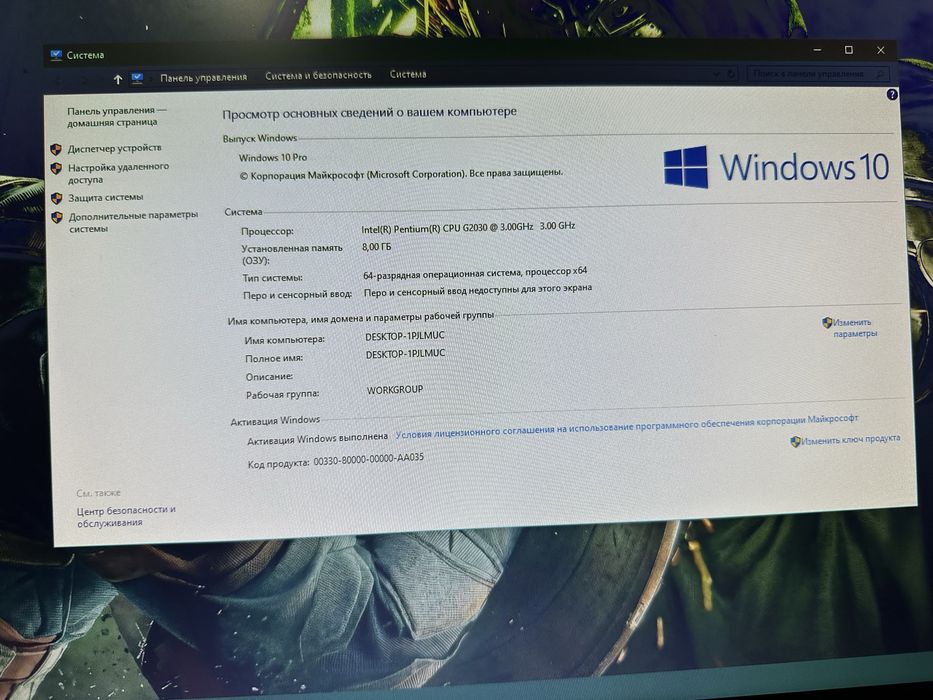Click the address bar refresh button
This screenshot has width=933, height=700.
tap(731, 74)
